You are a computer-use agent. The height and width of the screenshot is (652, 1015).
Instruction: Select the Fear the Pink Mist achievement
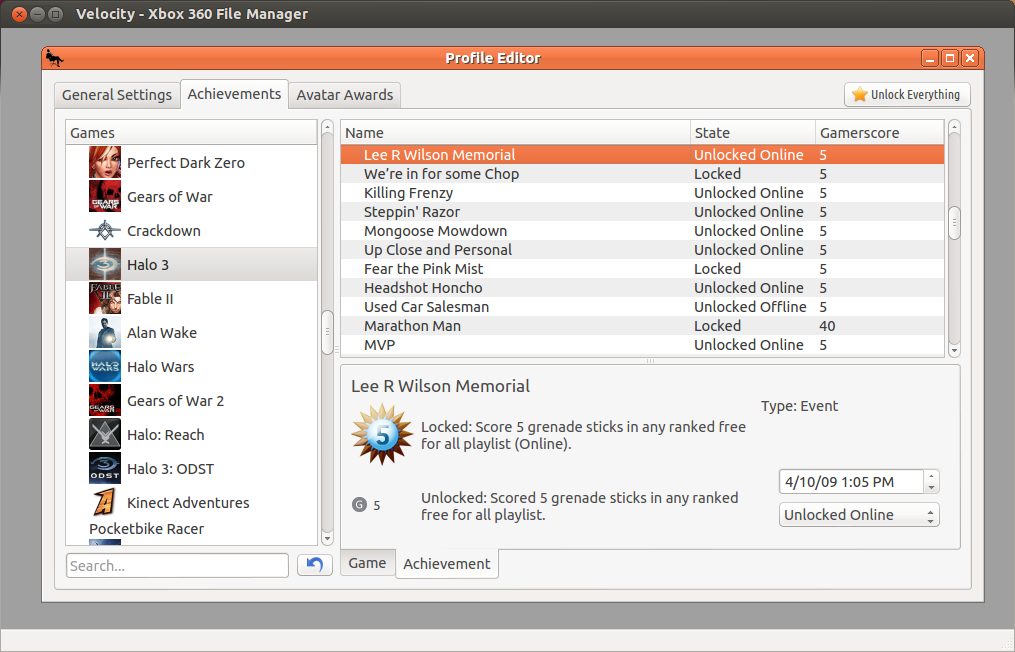click(x=642, y=269)
